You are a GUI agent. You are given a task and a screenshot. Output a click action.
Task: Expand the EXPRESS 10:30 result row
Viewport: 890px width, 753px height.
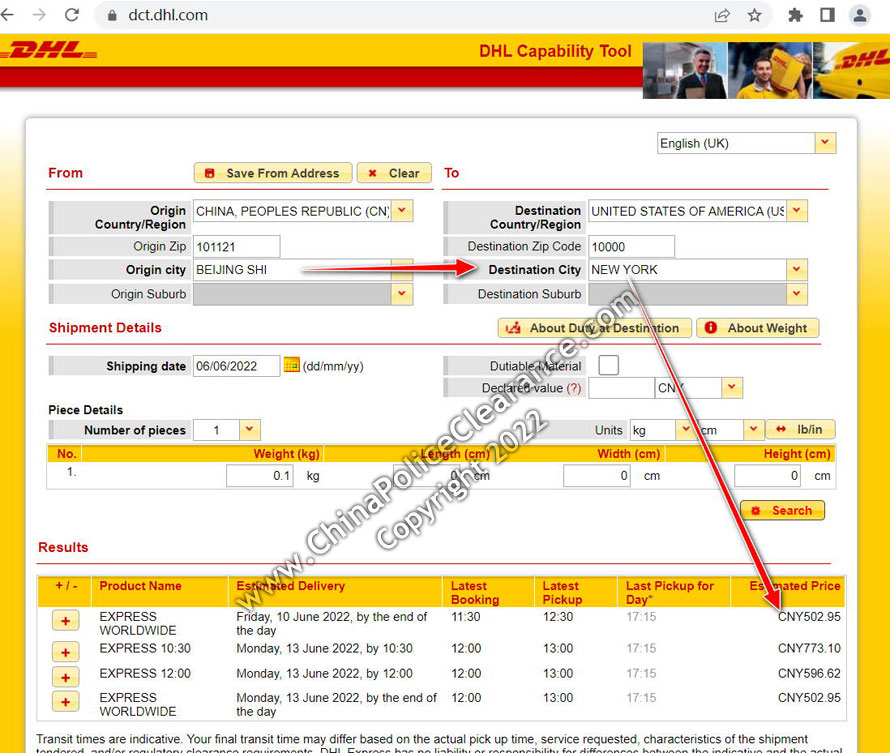point(66,652)
